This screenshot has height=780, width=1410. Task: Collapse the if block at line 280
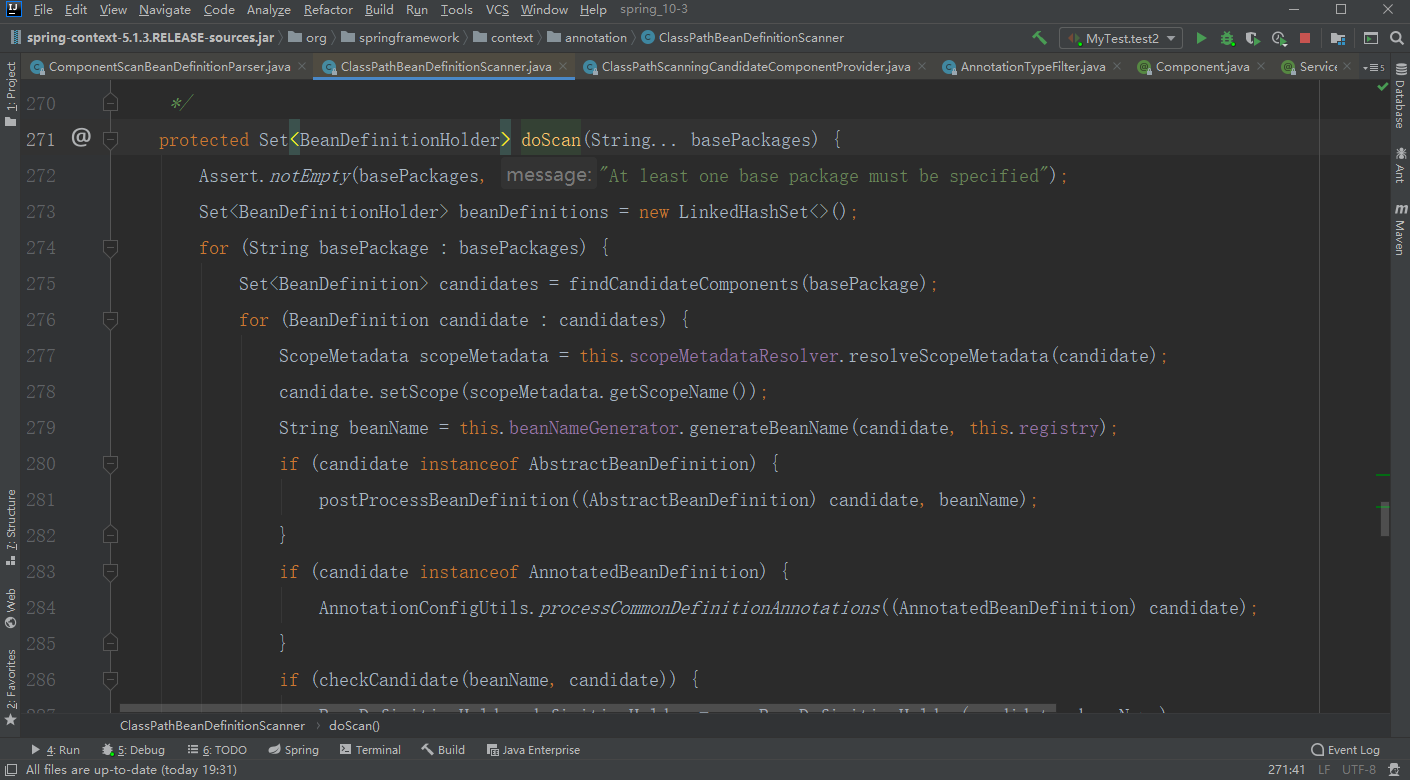[x=110, y=463]
